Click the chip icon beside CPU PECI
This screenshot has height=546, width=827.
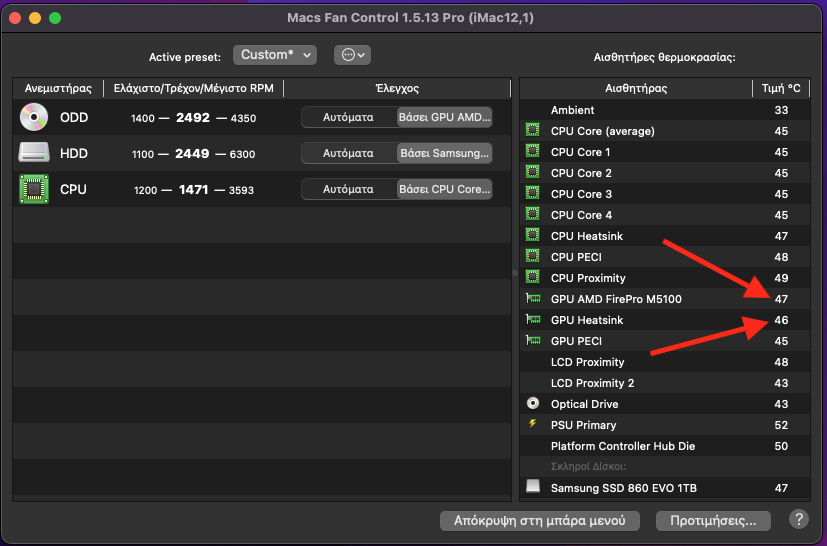click(533, 256)
